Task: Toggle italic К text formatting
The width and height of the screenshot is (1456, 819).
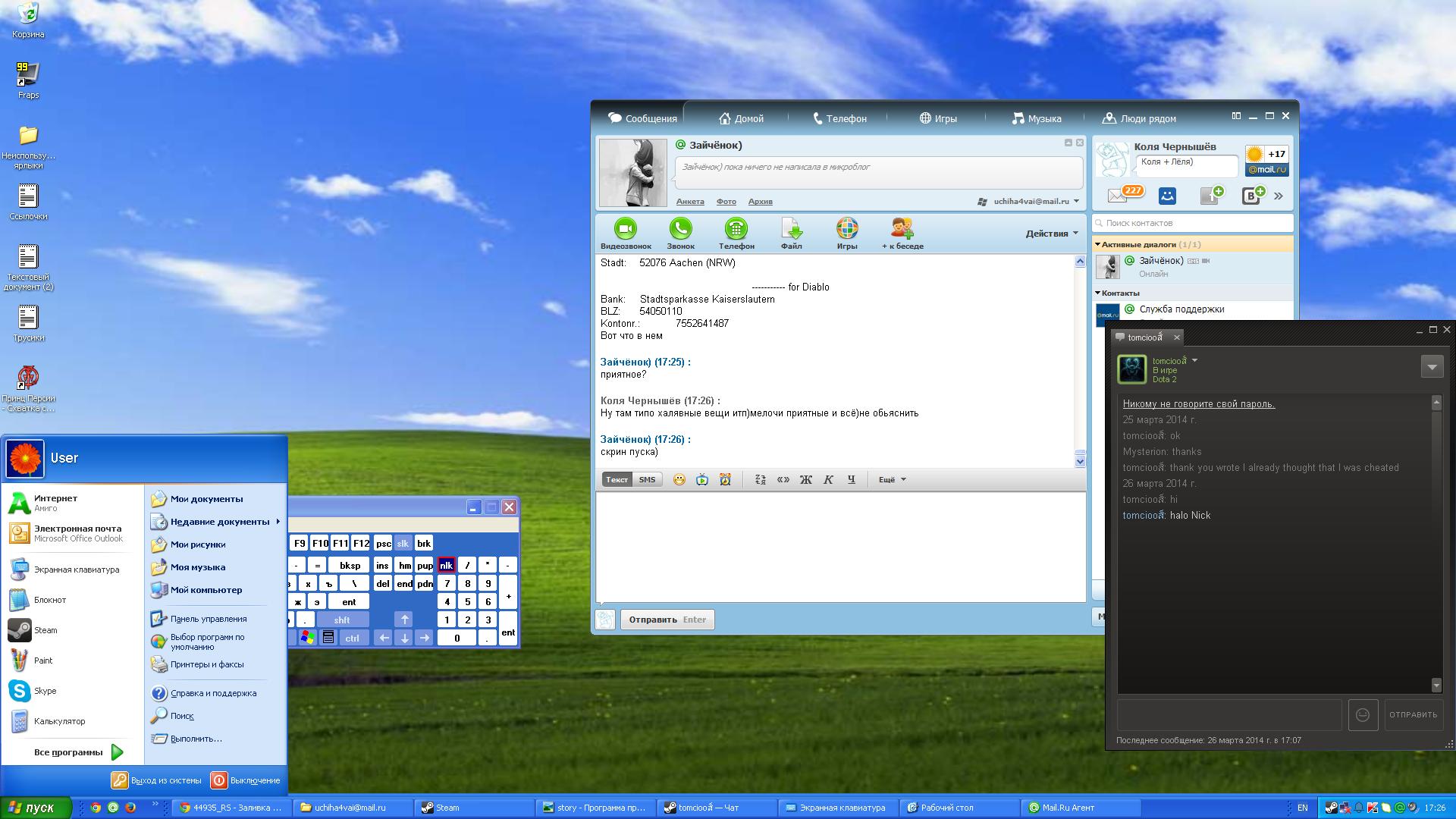Action: point(828,479)
